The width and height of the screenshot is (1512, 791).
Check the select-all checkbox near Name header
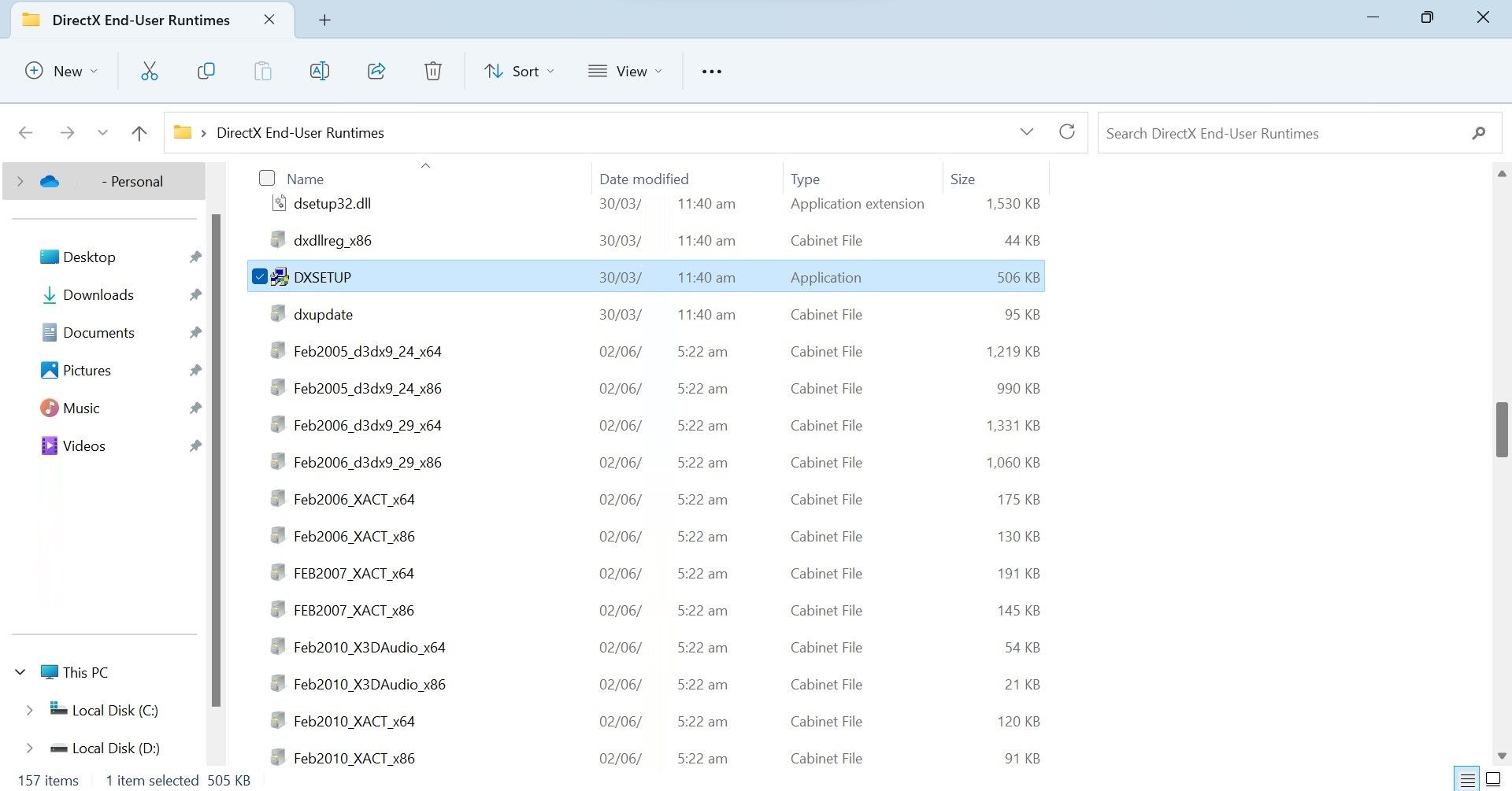point(267,178)
